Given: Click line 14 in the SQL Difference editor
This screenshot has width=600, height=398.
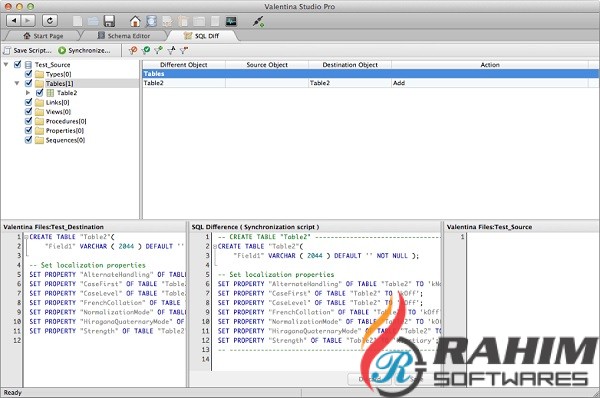Looking at the screenshot, I should (325, 359).
